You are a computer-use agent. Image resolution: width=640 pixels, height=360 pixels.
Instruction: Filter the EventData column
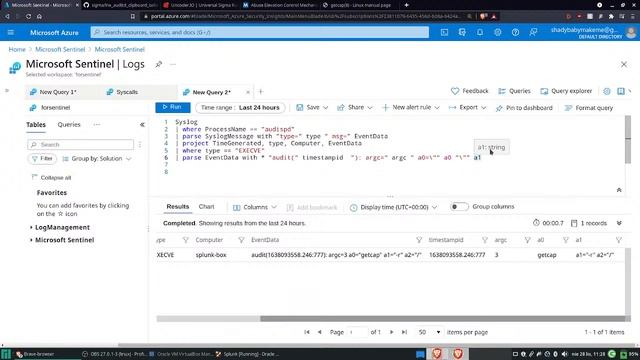[419, 240]
